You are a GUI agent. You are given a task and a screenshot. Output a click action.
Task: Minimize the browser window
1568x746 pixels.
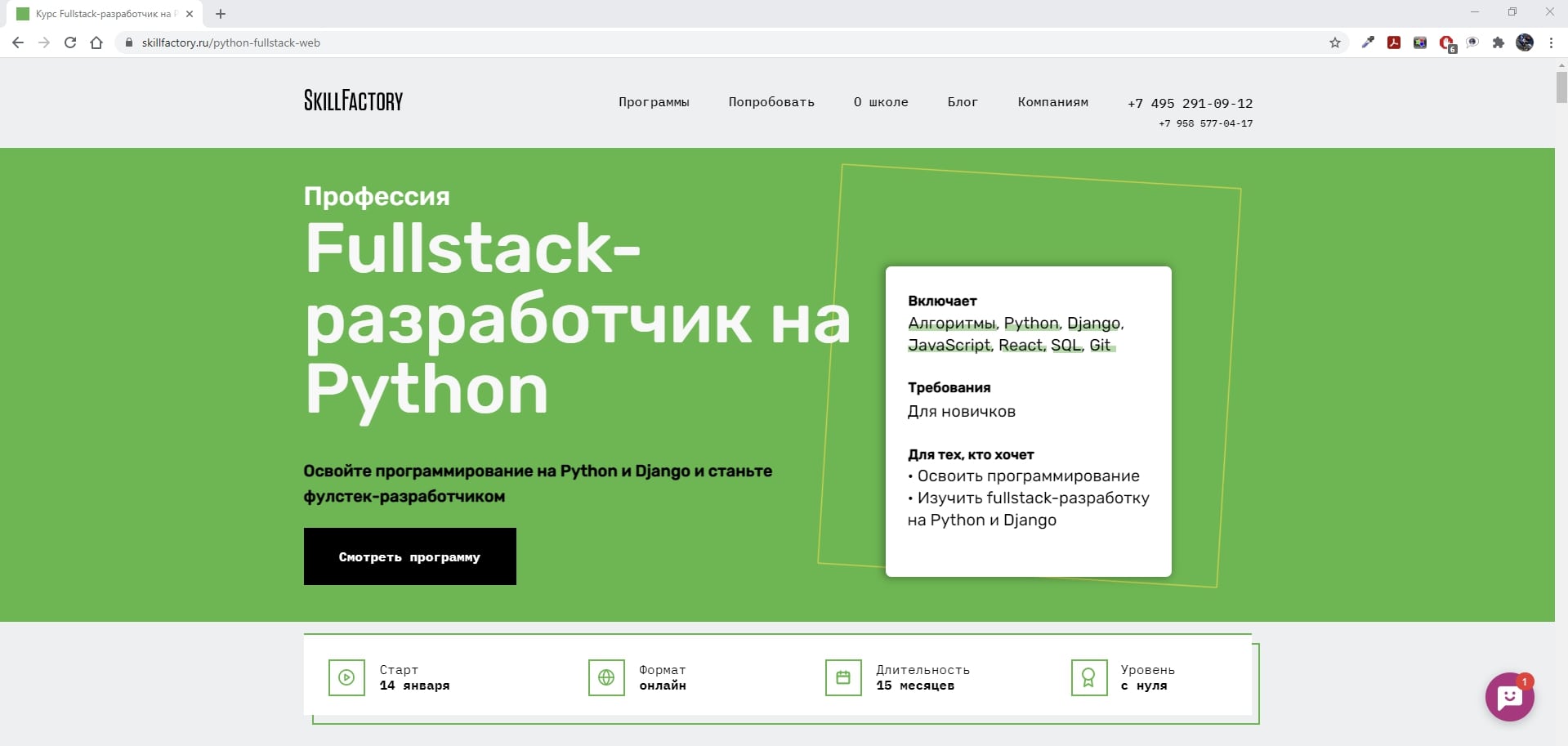(x=1475, y=12)
